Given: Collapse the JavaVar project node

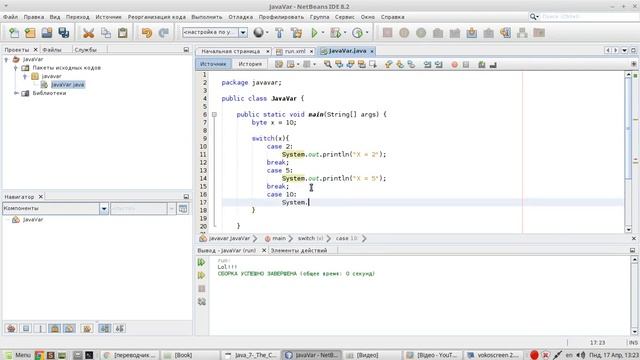Looking at the screenshot, I should tap(6, 60).
